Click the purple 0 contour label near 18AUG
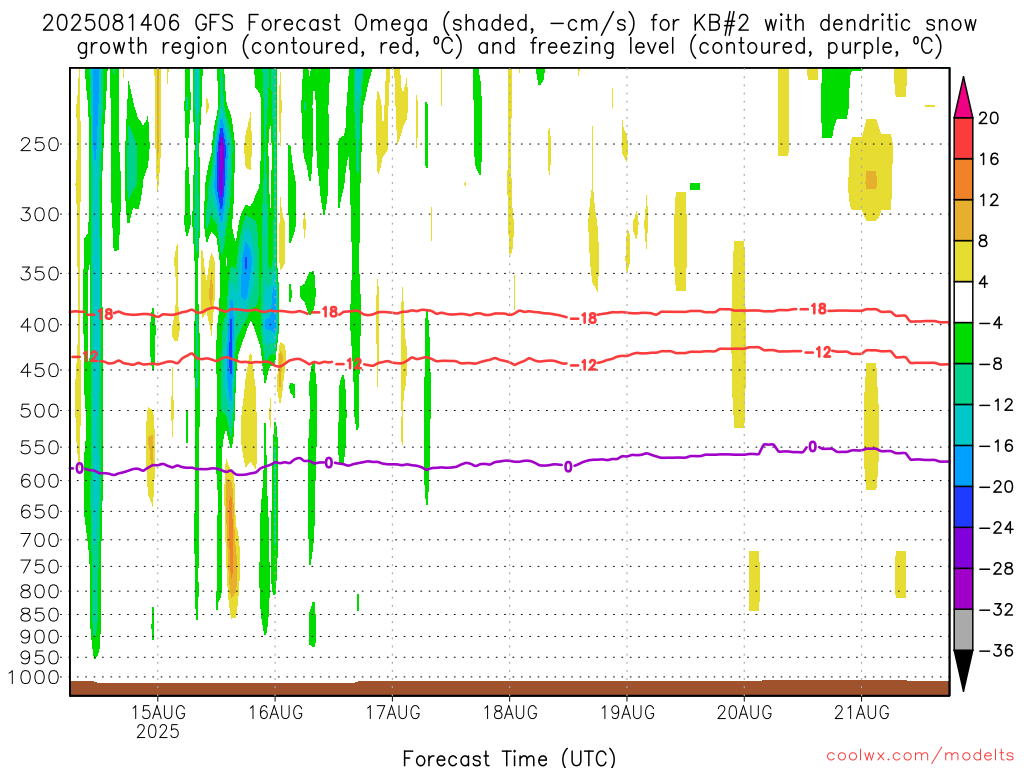Viewport: 1024px width, 768px height. pos(568,466)
